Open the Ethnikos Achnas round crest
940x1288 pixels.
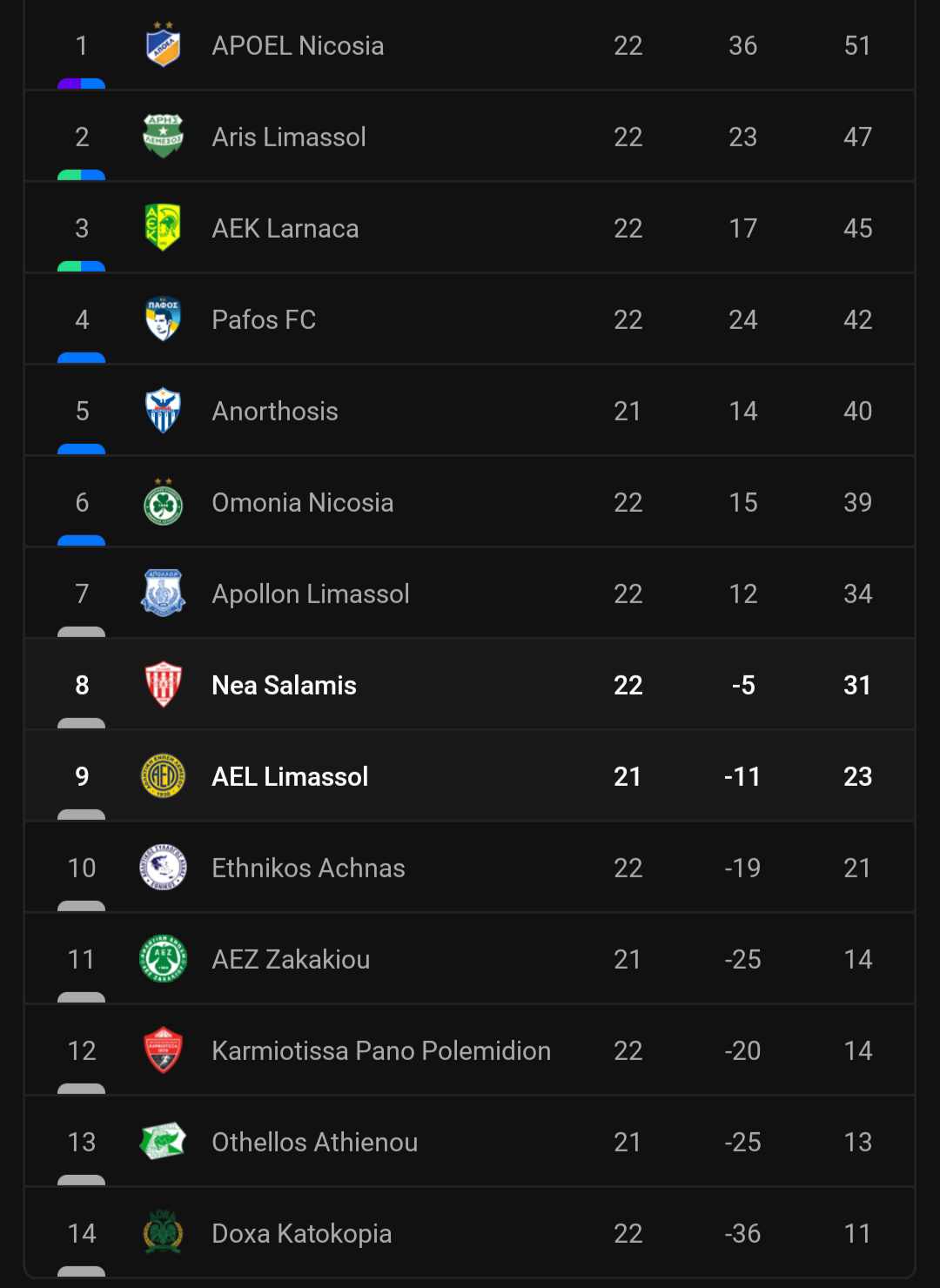[163, 868]
